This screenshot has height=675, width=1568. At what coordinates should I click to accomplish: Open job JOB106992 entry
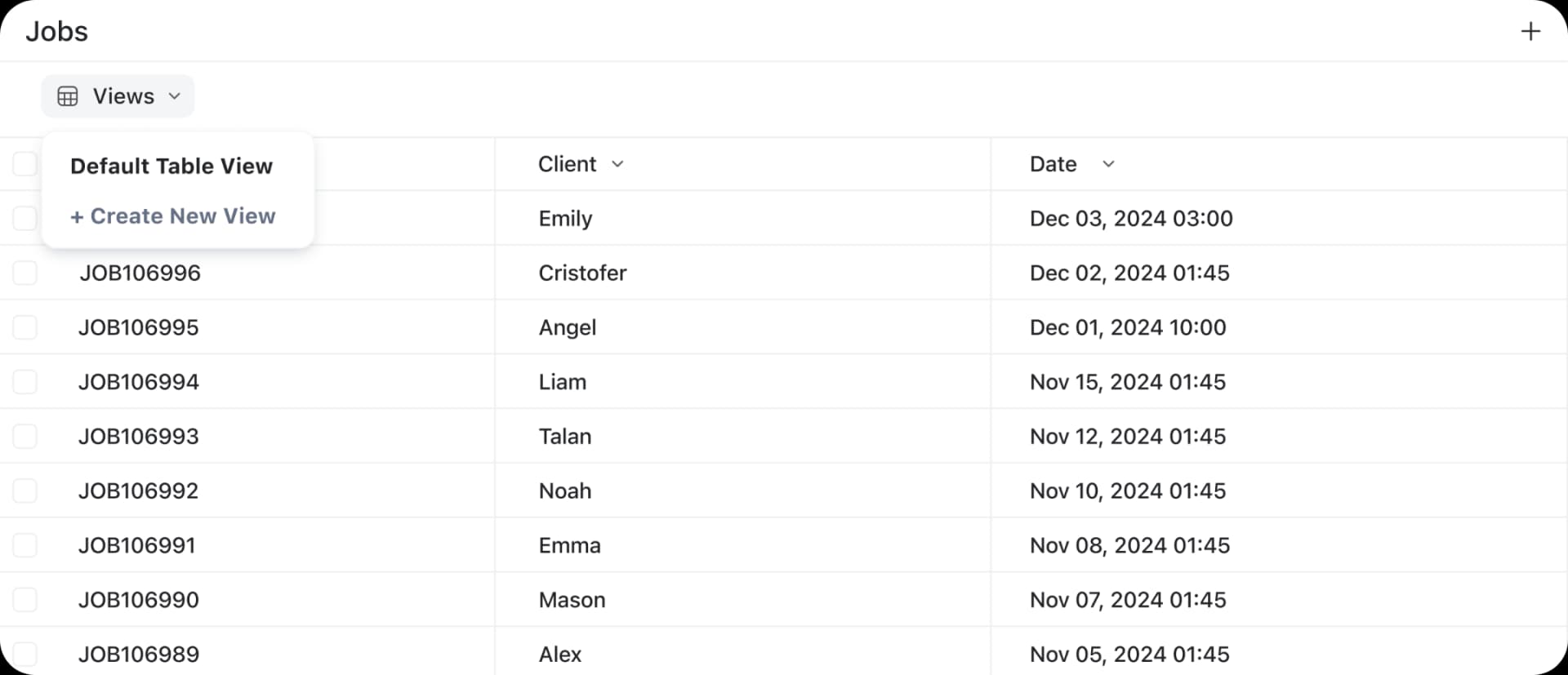[139, 491]
